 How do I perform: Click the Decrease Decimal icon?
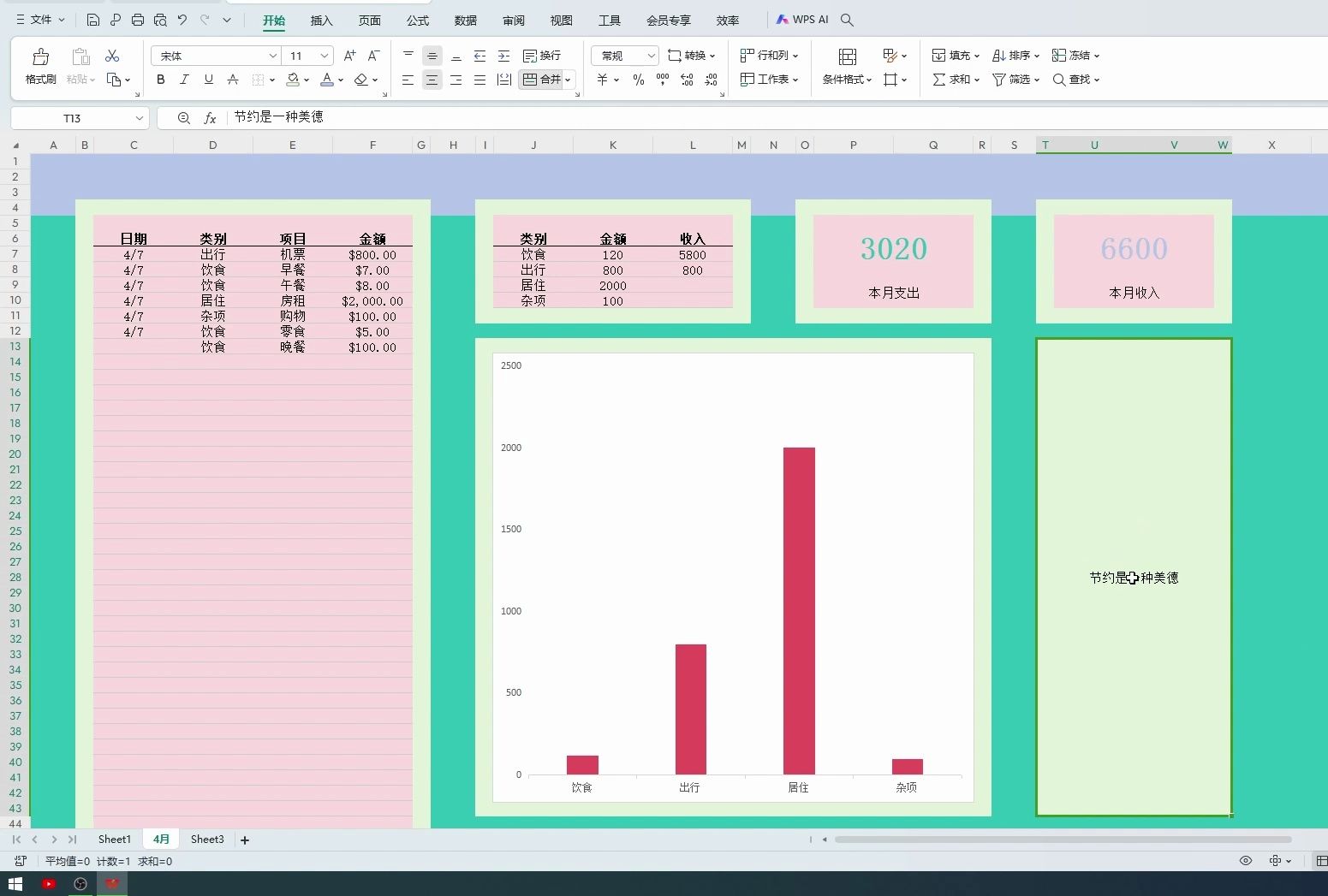(x=711, y=80)
